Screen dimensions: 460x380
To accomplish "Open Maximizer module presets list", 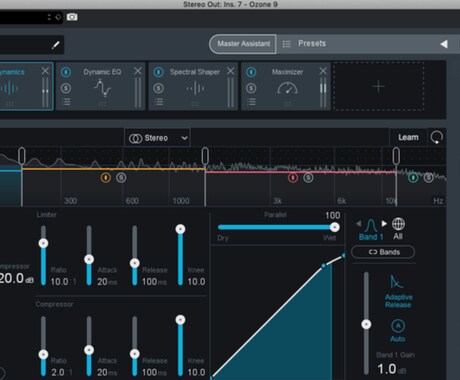I will coord(251,102).
